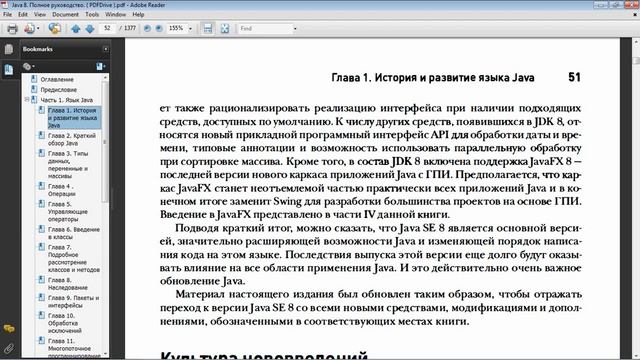Open bookmark Глава 8. Наследование
This screenshot has width=640, height=360.
pos(68,284)
